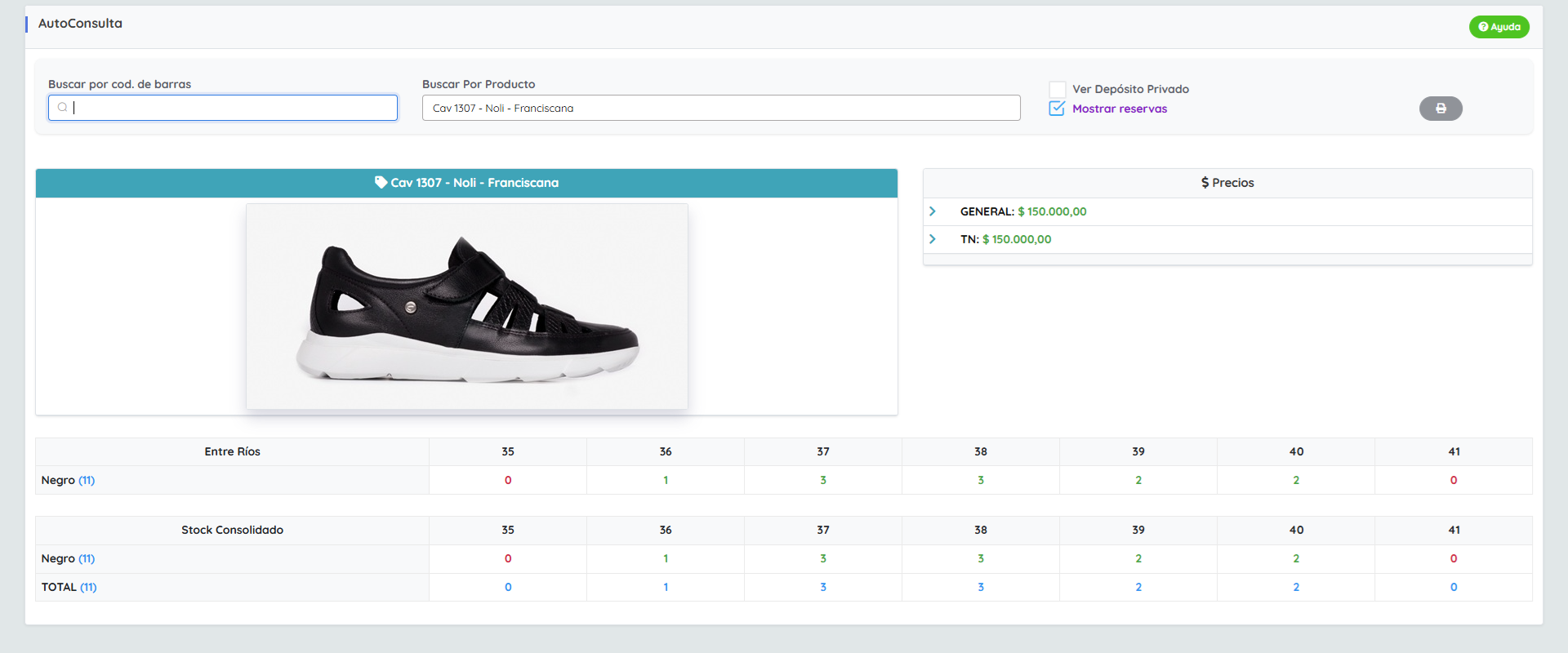
Task: Expand the GENERAL price row
Action: [x=933, y=211]
